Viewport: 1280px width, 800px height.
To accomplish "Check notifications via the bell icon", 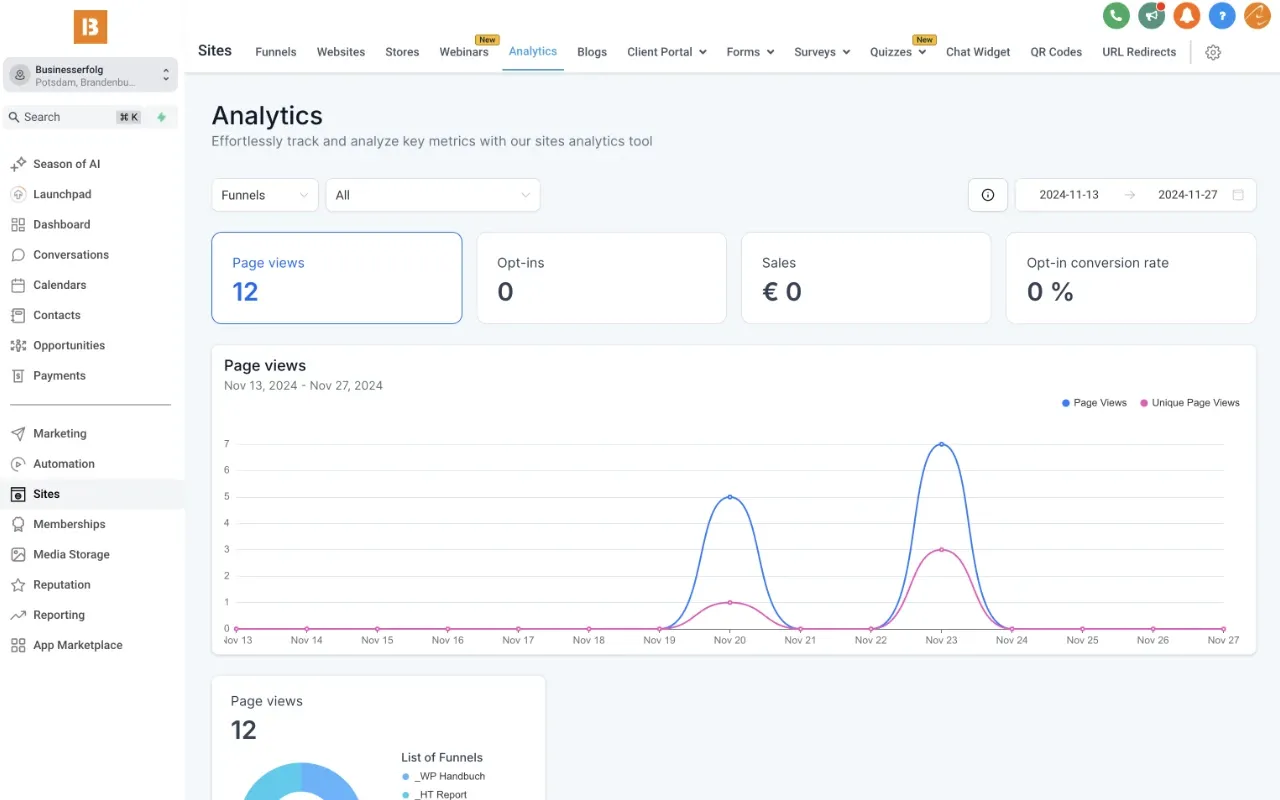I will tap(1187, 16).
